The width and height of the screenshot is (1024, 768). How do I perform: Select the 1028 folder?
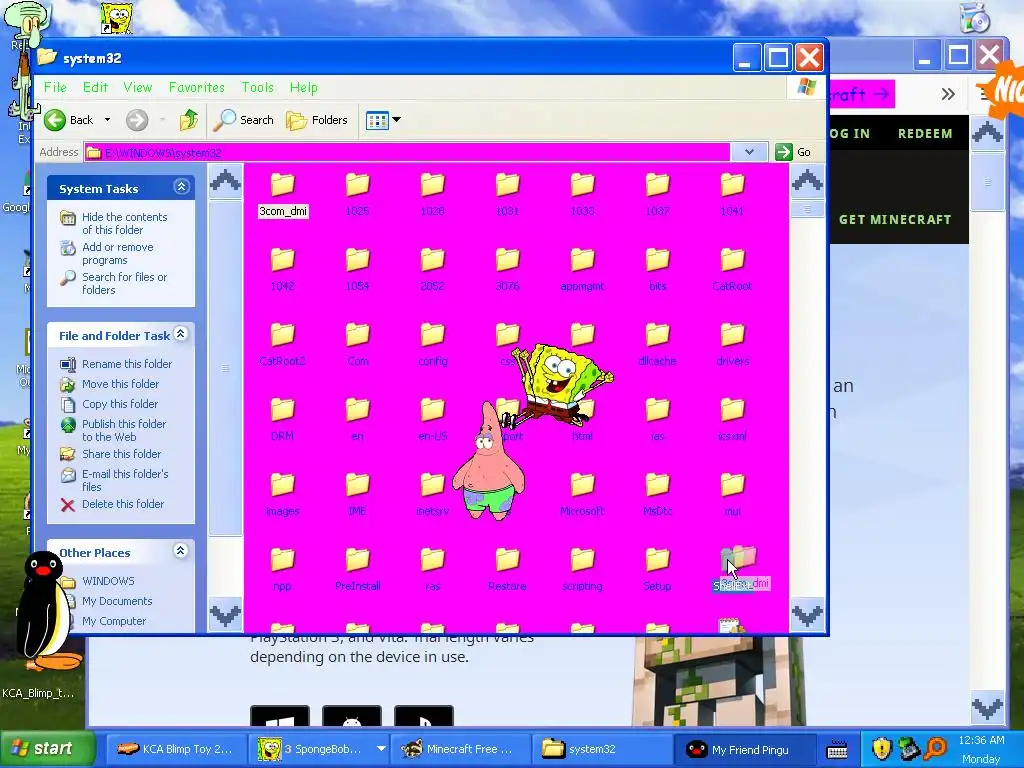(432, 194)
